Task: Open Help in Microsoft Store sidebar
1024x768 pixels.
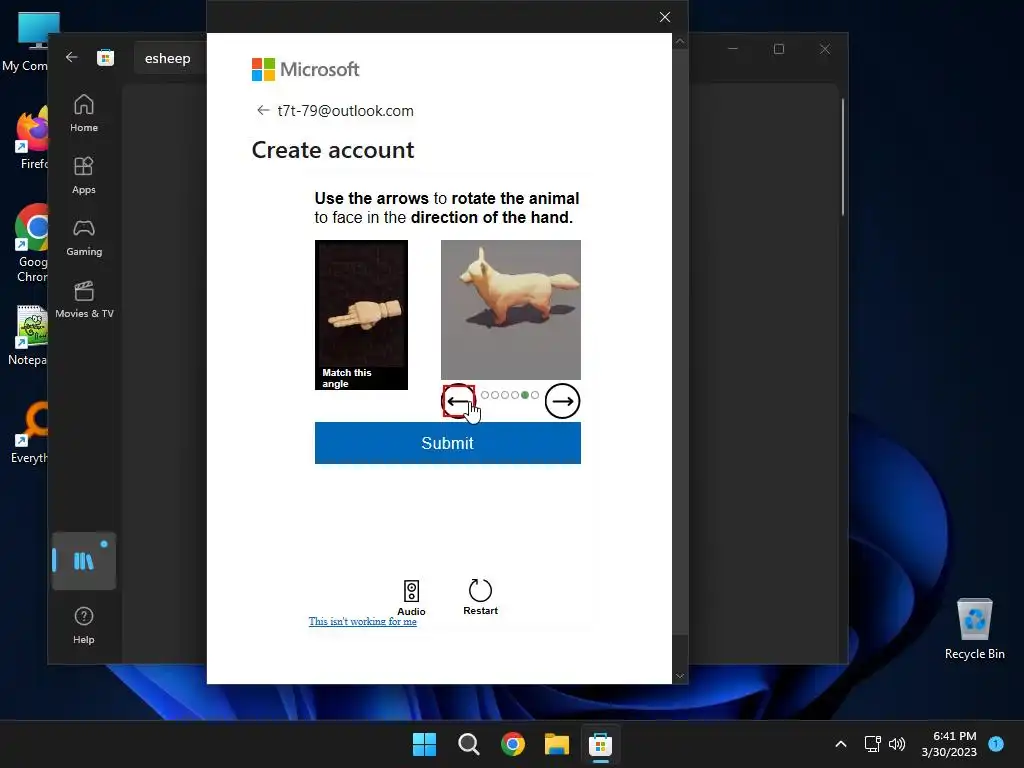Action: (x=84, y=626)
